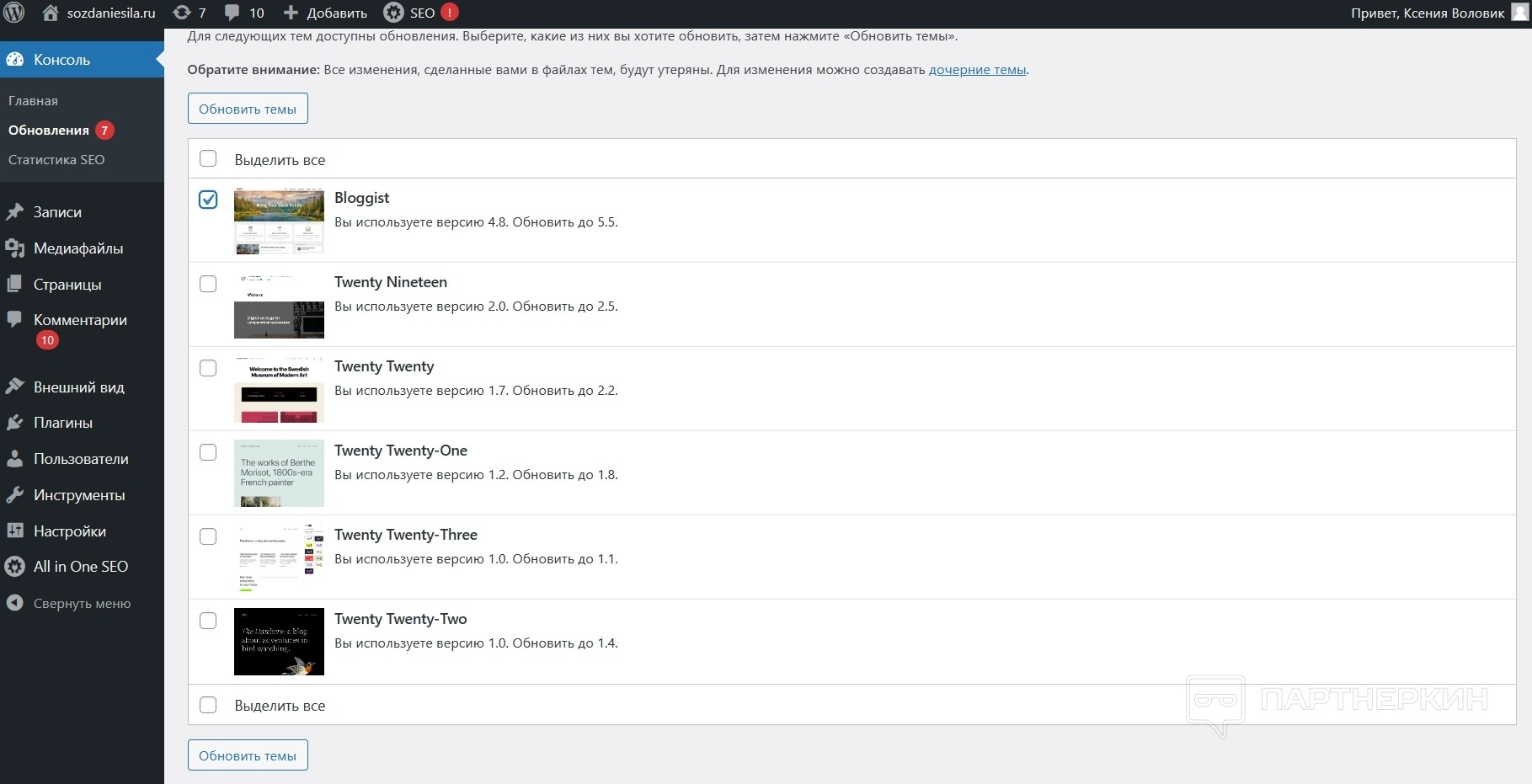Screen dimensions: 1532x784
Task: Open the Пользователи menu
Action: (x=82, y=459)
